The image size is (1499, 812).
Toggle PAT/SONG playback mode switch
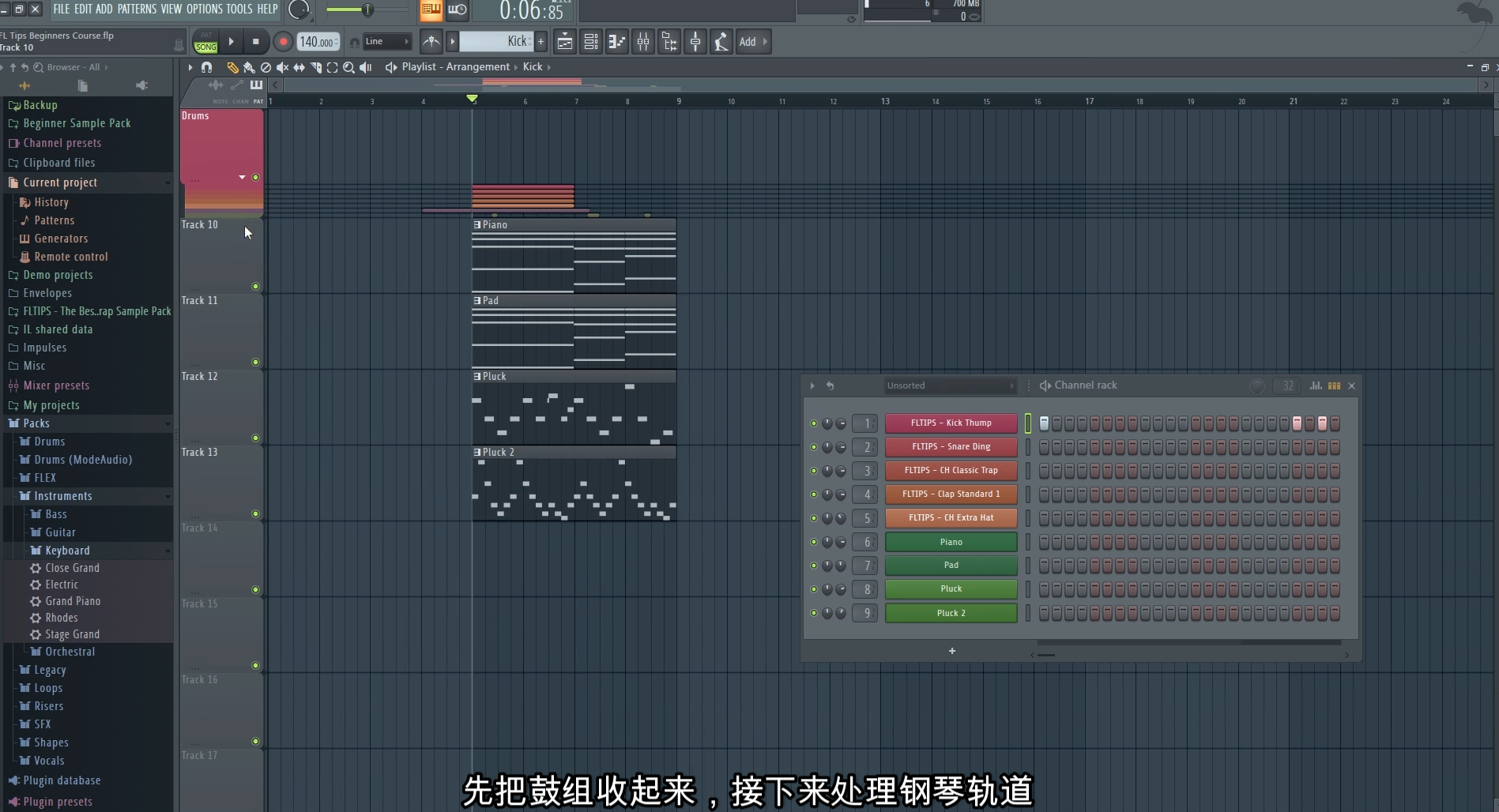[205, 42]
